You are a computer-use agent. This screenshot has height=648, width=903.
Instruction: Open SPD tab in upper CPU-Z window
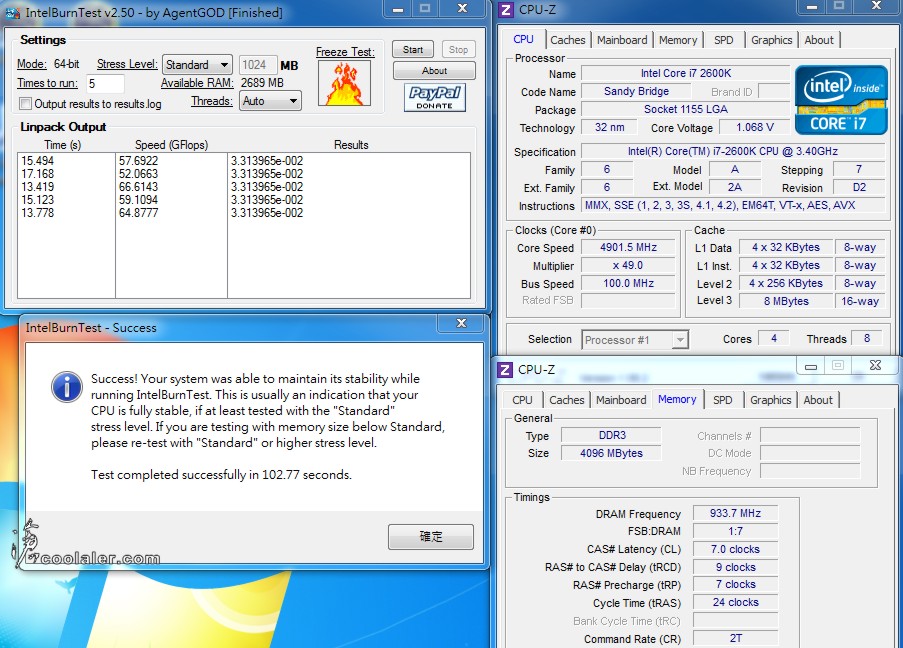coord(724,40)
